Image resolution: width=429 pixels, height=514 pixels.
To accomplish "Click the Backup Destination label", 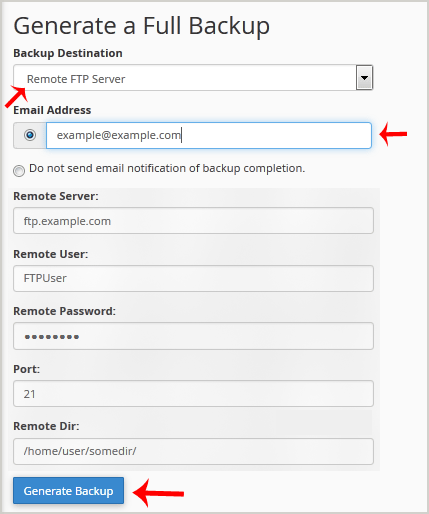I will [68, 53].
